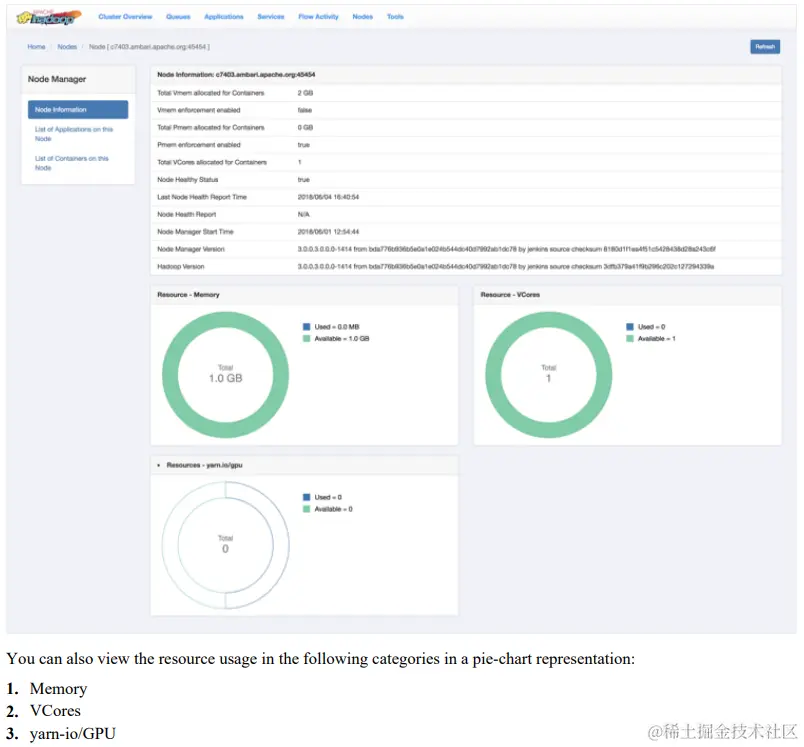Click 'Node Health Report' row label

(186, 214)
